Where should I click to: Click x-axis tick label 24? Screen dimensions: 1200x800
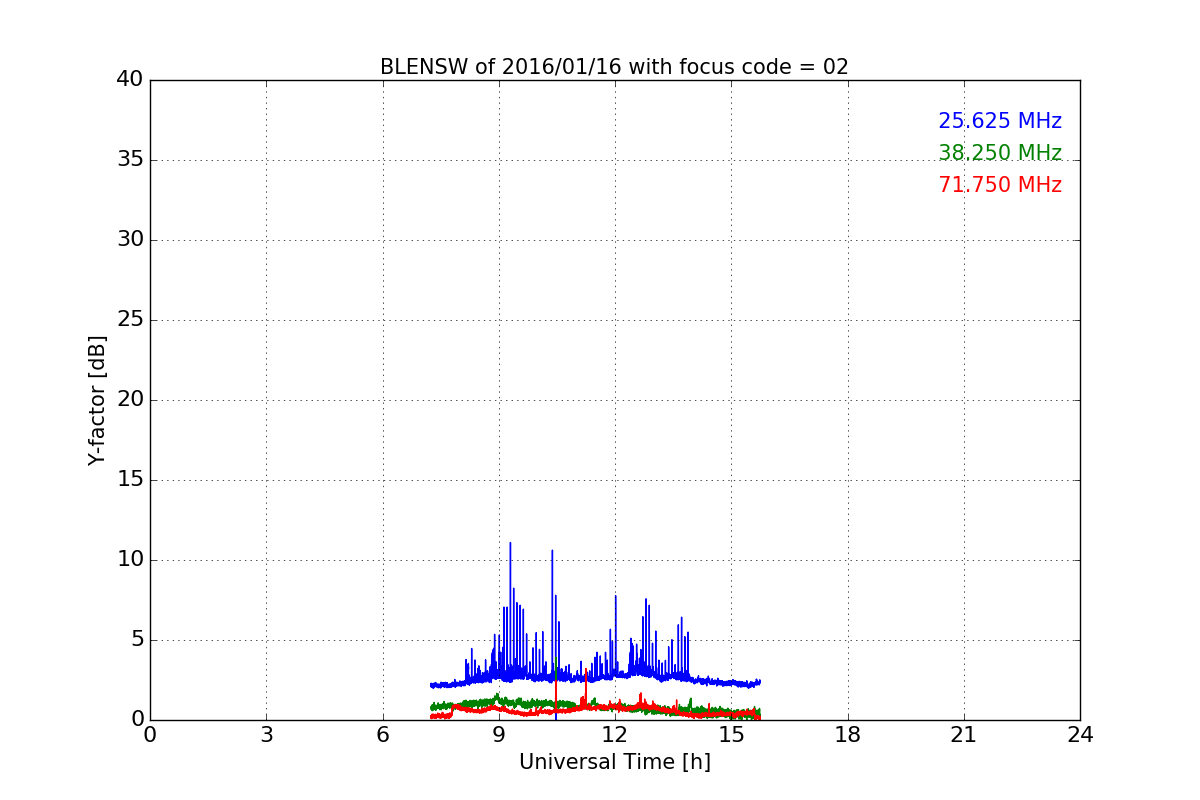(1080, 735)
